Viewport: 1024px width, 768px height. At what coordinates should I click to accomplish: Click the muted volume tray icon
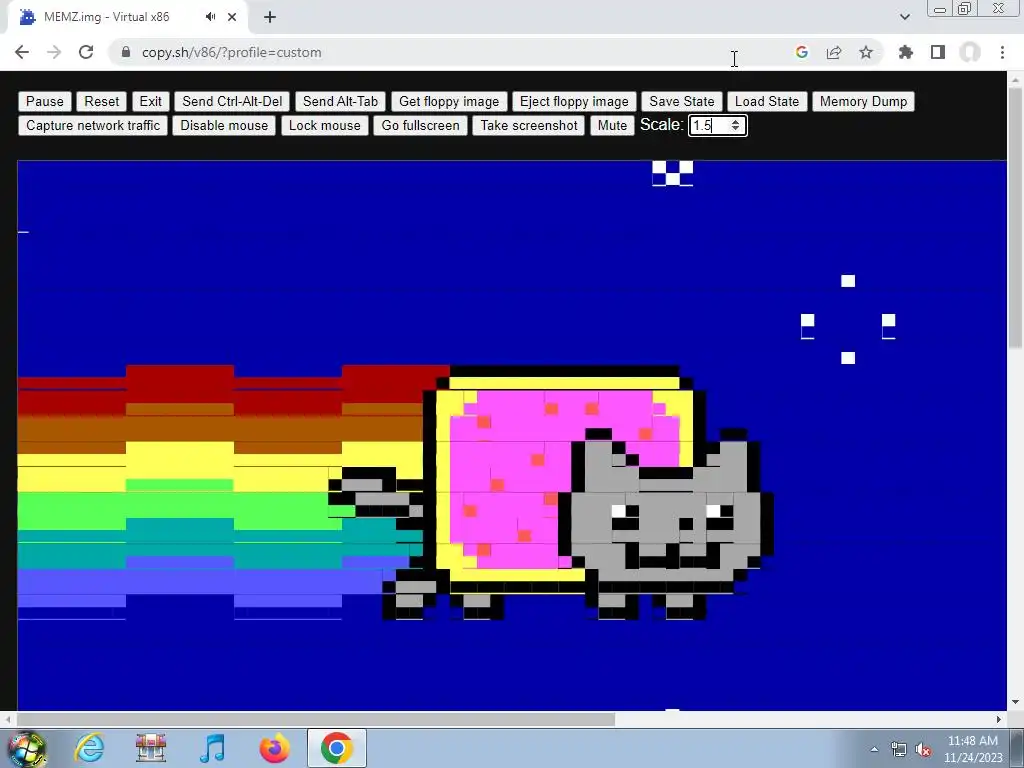[x=923, y=749]
